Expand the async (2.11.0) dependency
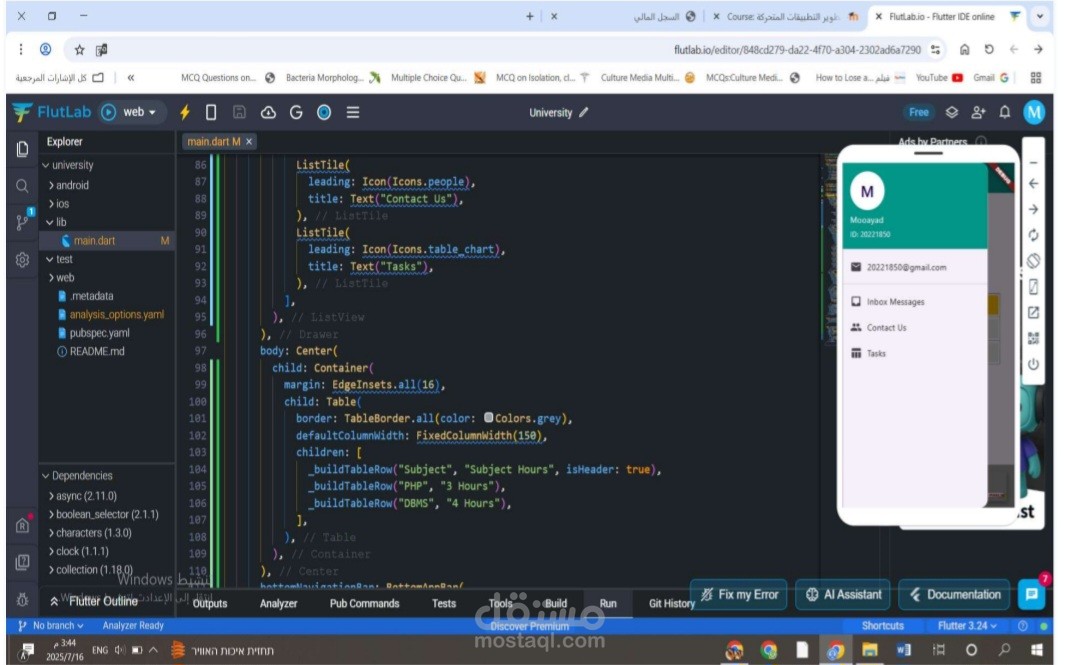Screen dimensions: 1080x665 [x=52, y=496]
